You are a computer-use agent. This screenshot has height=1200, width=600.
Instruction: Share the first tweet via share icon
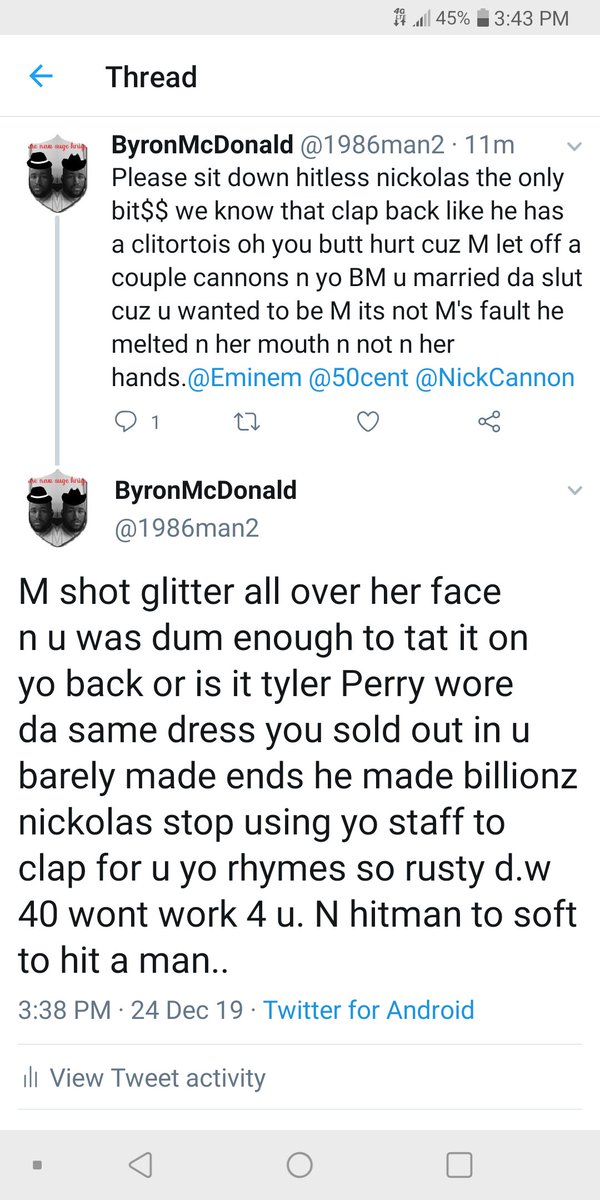[x=489, y=423]
